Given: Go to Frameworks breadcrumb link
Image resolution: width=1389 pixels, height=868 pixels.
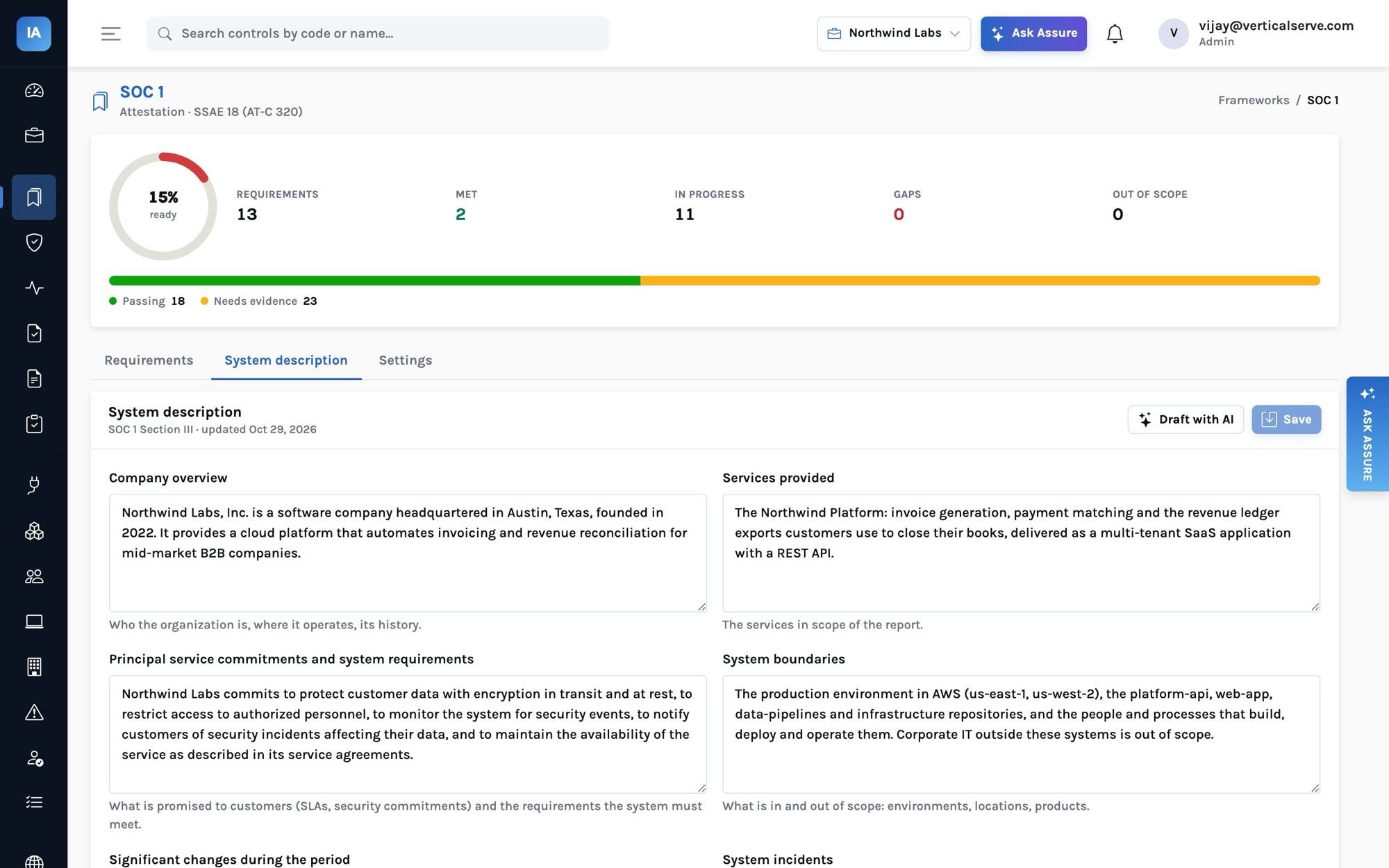Looking at the screenshot, I should pyautogui.click(x=1254, y=100).
